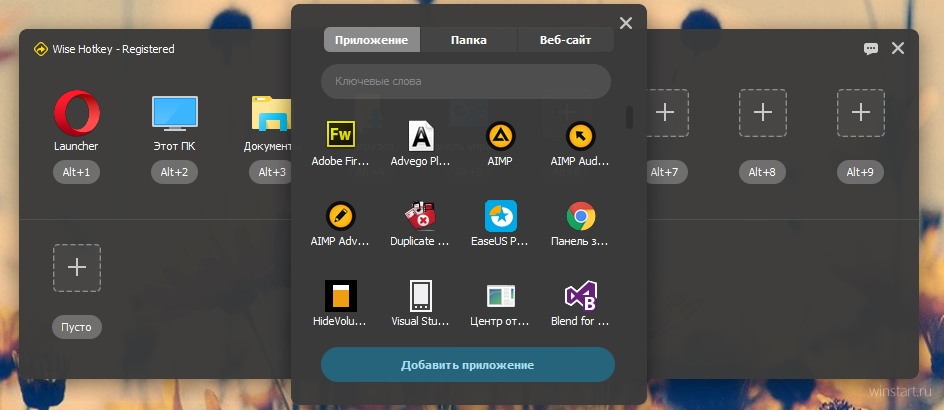Click the Opera Launcher icon
The height and width of the screenshot is (410, 944).
pos(76,113)
